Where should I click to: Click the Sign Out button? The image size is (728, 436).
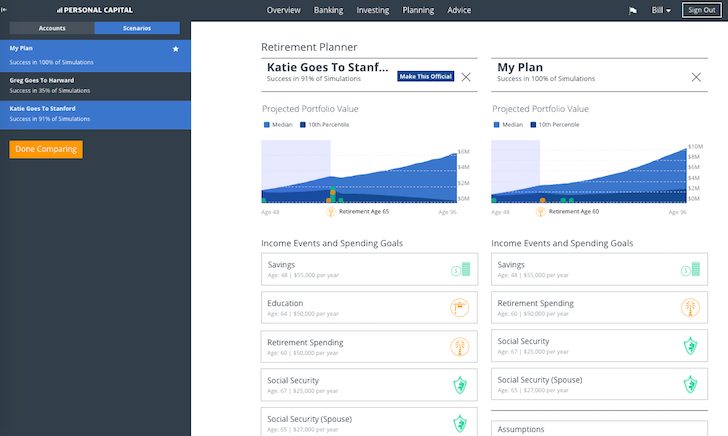tap(702, 10)
